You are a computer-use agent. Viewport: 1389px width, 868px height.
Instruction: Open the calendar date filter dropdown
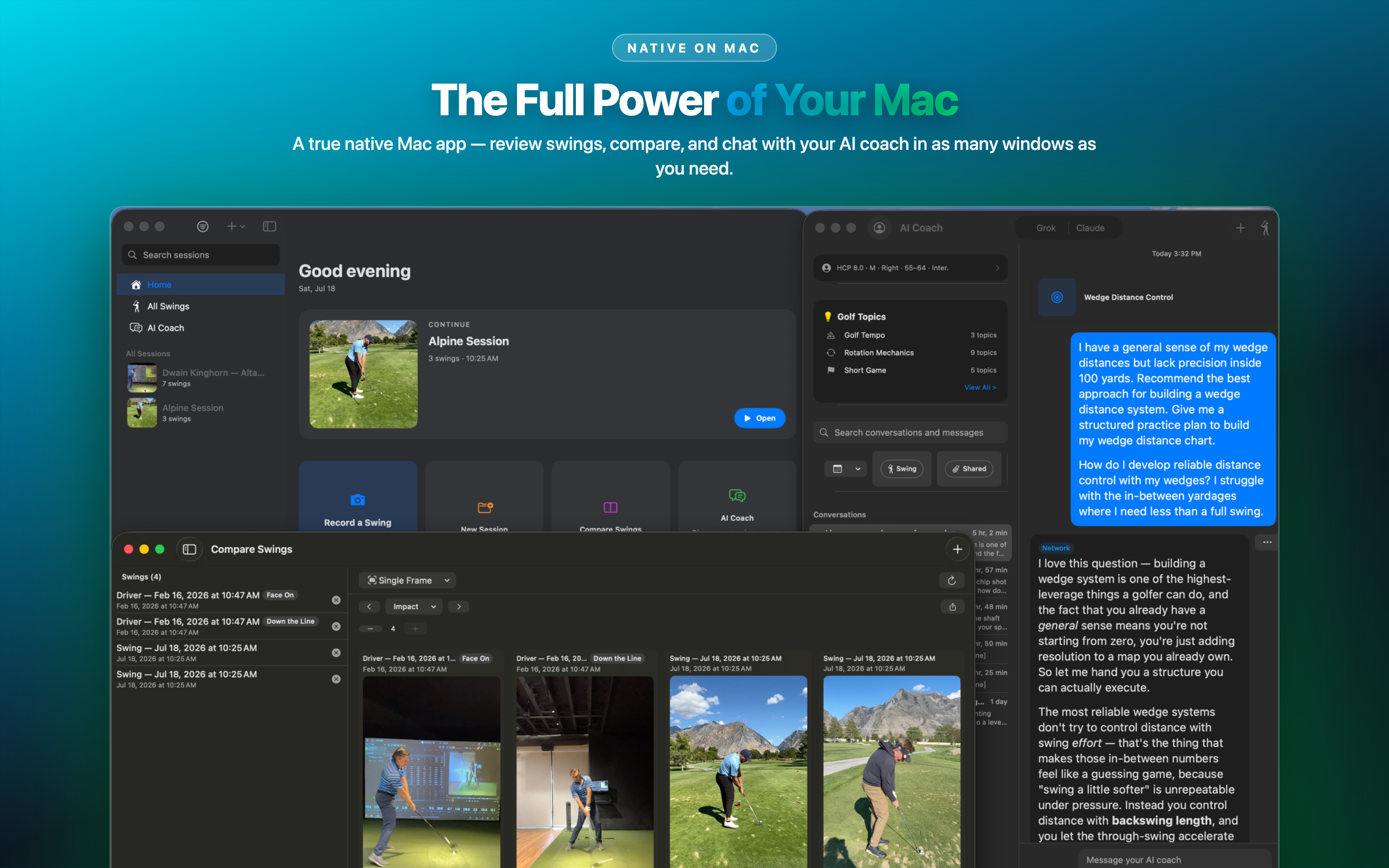pyautogui.click(x=846, y=469)
